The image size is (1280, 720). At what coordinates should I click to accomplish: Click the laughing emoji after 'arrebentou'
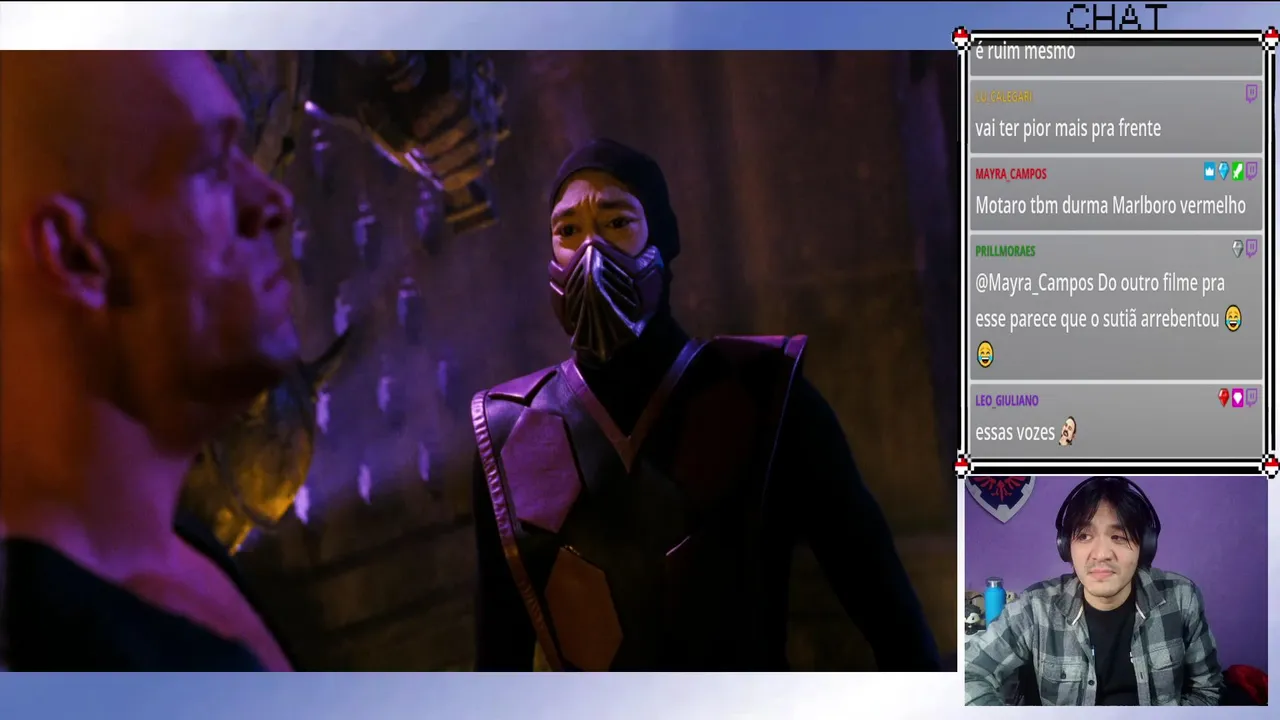pos(1233,320)
